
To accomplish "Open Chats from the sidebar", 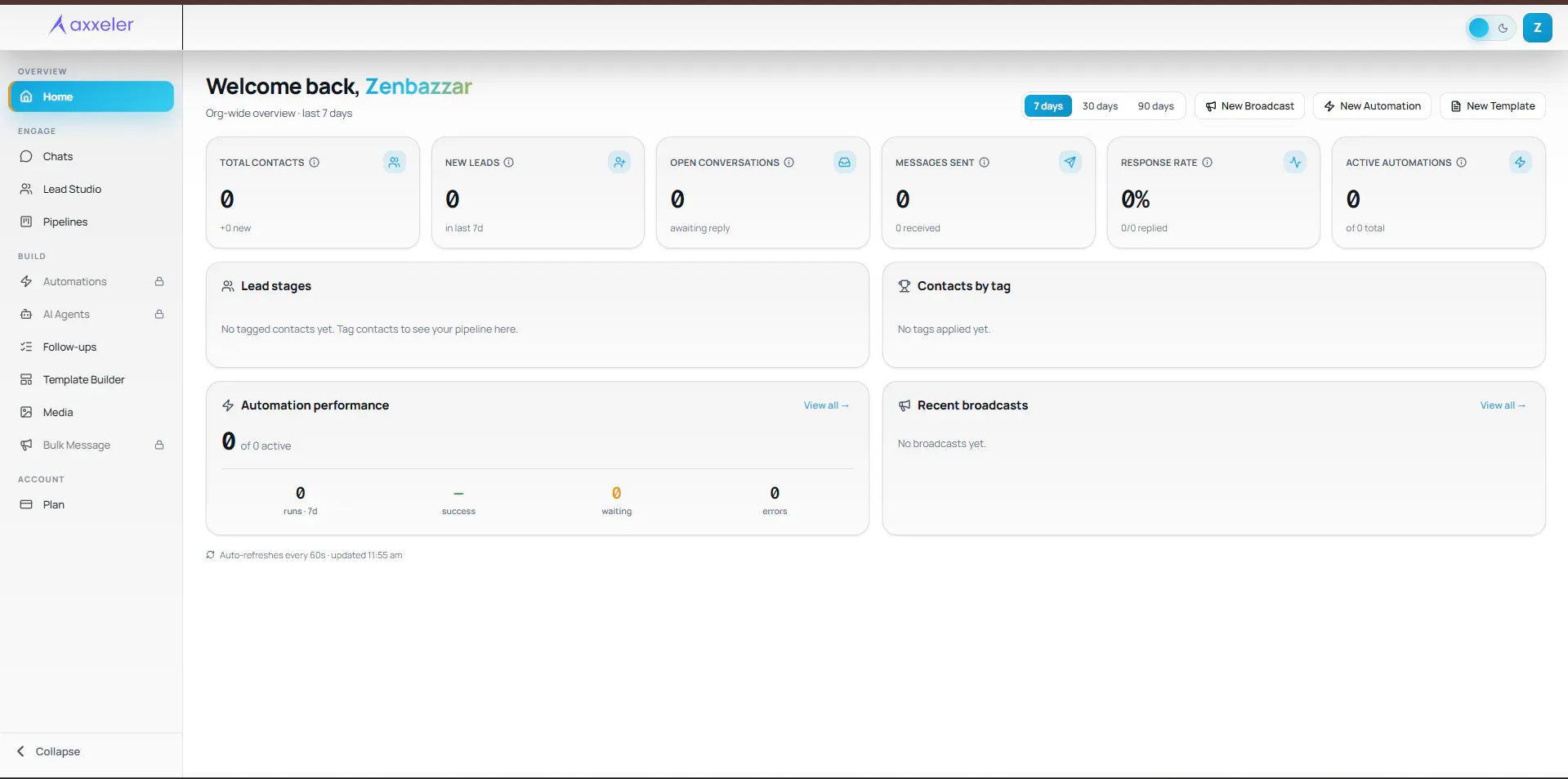I will coord(91,156).
